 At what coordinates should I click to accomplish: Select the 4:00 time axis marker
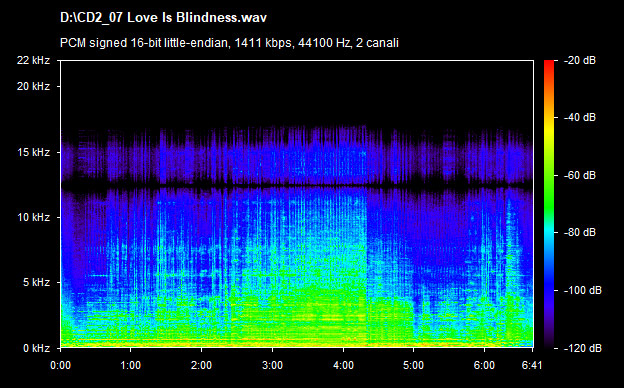[343, 365]
